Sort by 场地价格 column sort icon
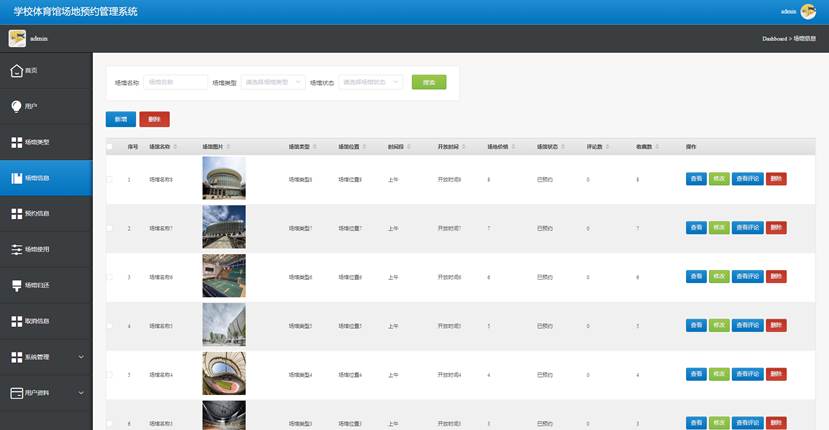The width and height of the screenshot is (829, 430). pyautogui.click(x=513, y=147)
